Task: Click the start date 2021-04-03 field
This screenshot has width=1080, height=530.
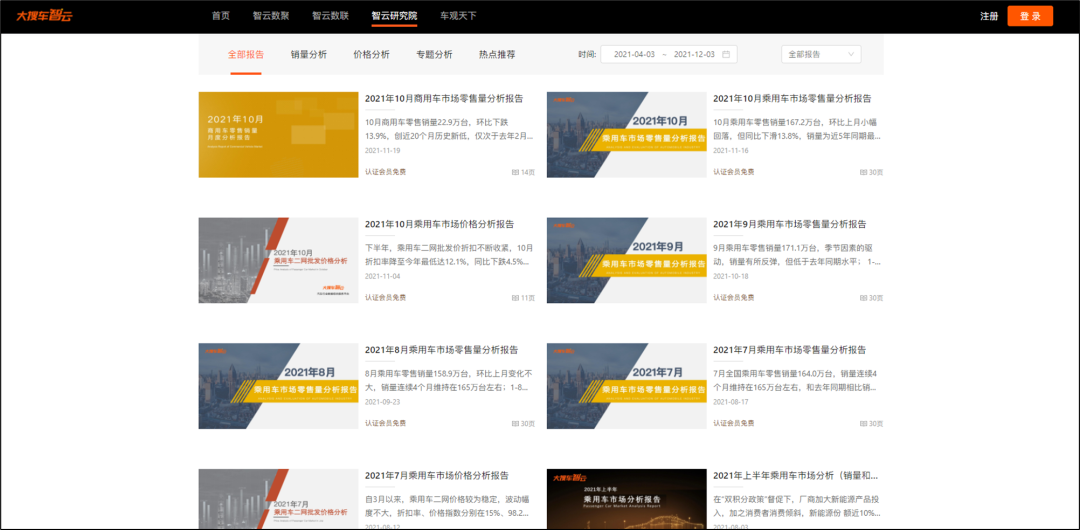Action: tap(634, 54)
